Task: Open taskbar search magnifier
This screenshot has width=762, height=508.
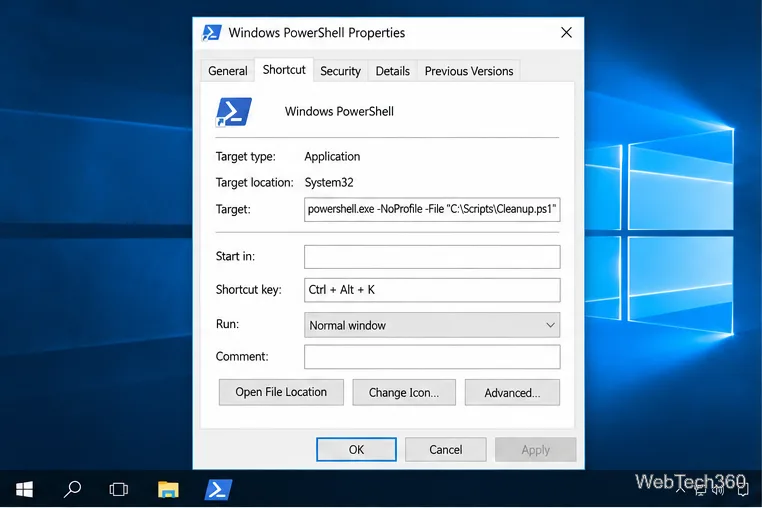Action: point(72,489)
